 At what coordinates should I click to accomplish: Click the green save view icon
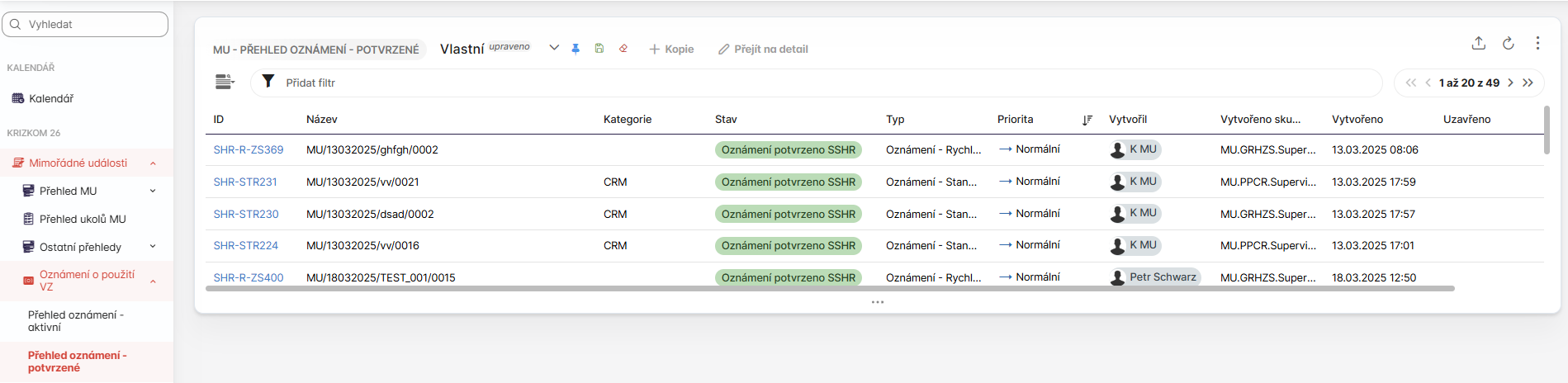coord(599,49)
